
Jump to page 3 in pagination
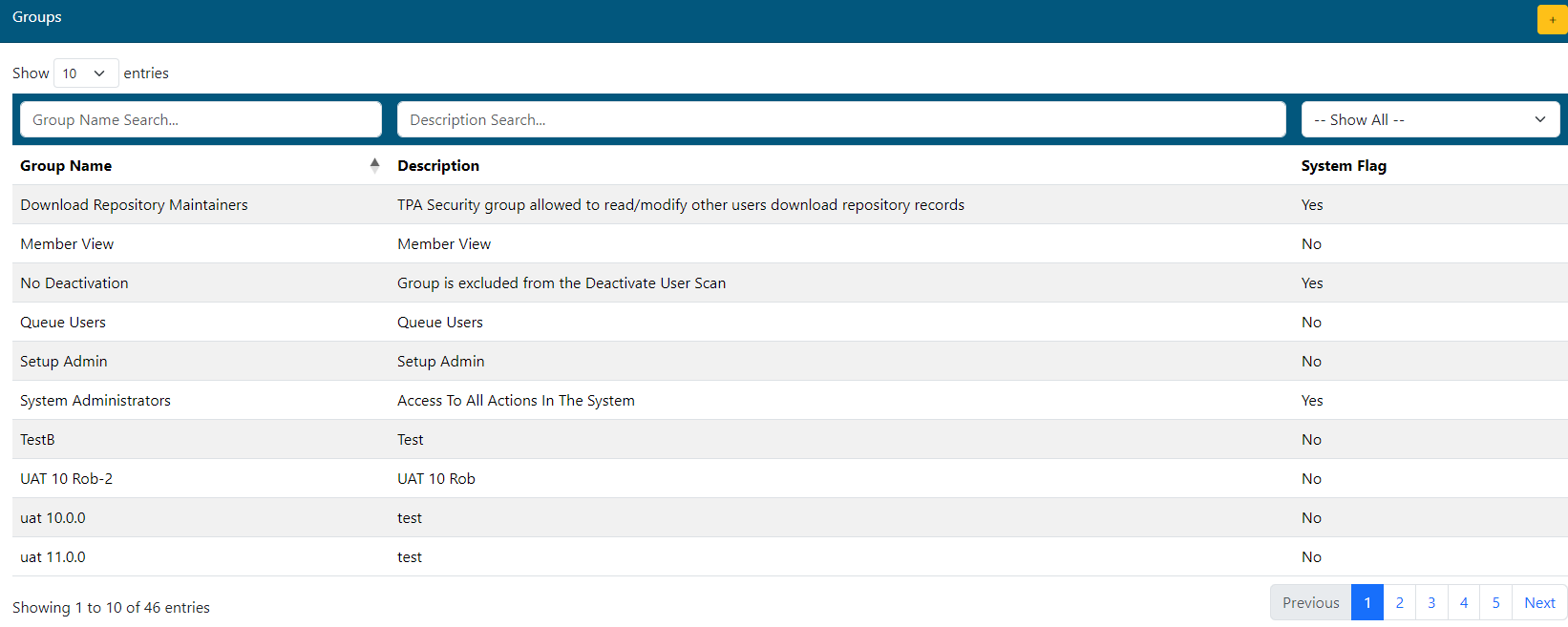pos(1431,603)
